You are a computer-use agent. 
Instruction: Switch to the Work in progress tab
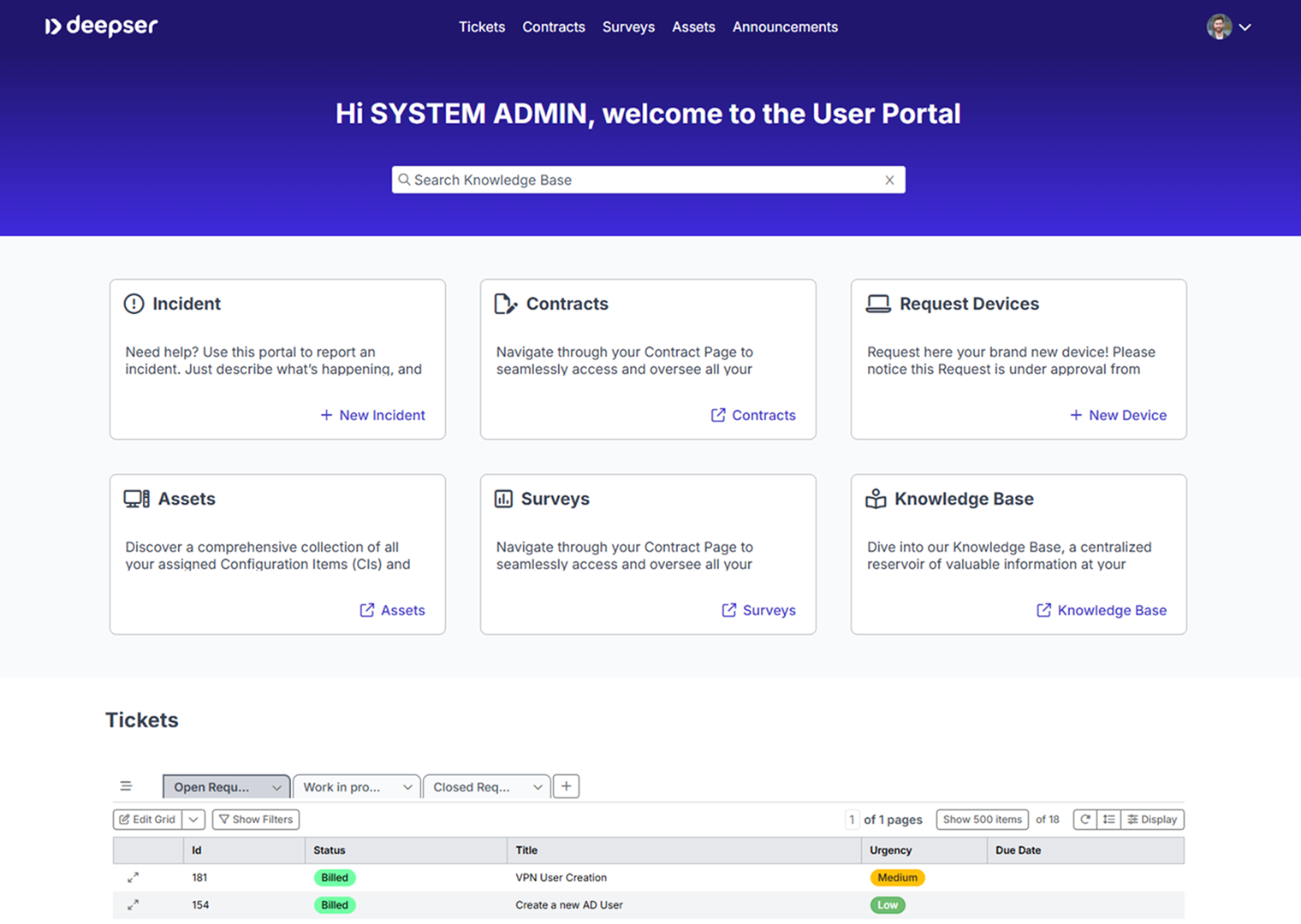(x=342, y=787)
